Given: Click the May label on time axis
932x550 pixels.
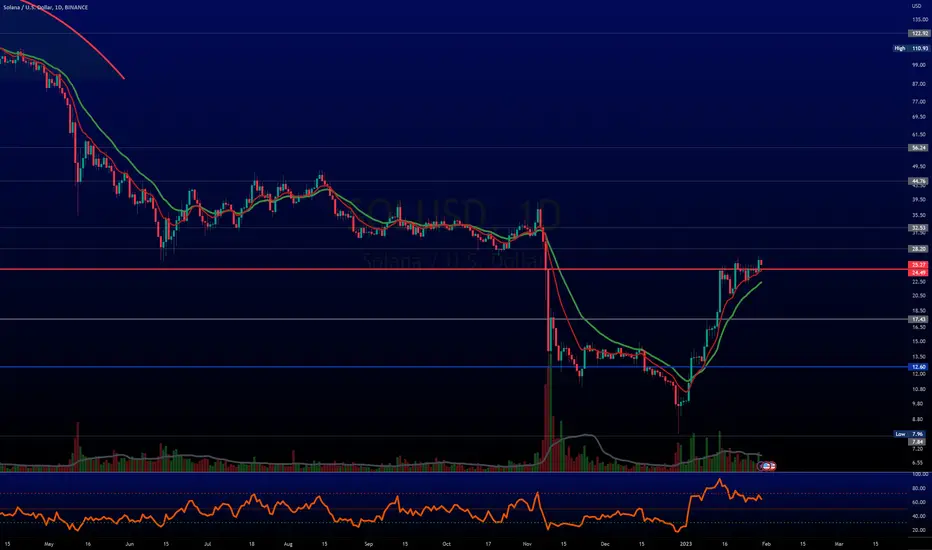Looking at the screenshot, I should click(x=49, y=544).
